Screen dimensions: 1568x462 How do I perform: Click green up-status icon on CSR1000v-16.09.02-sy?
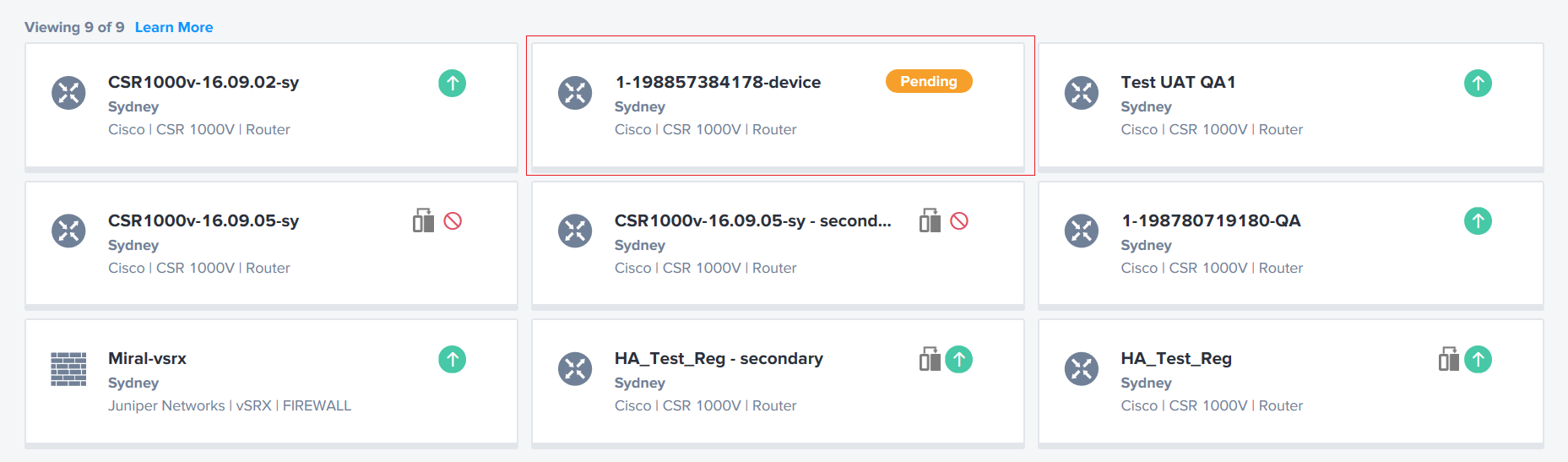tap(453, 83)
